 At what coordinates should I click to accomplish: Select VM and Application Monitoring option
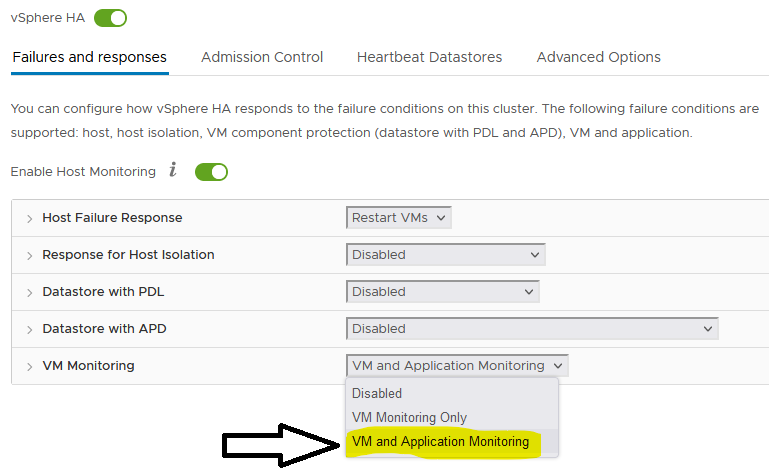[440, 442]
